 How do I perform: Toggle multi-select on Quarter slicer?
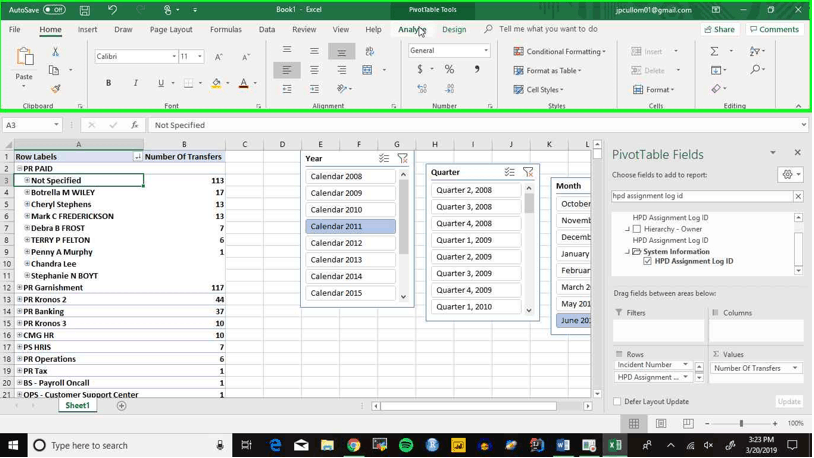pos(509,172)
